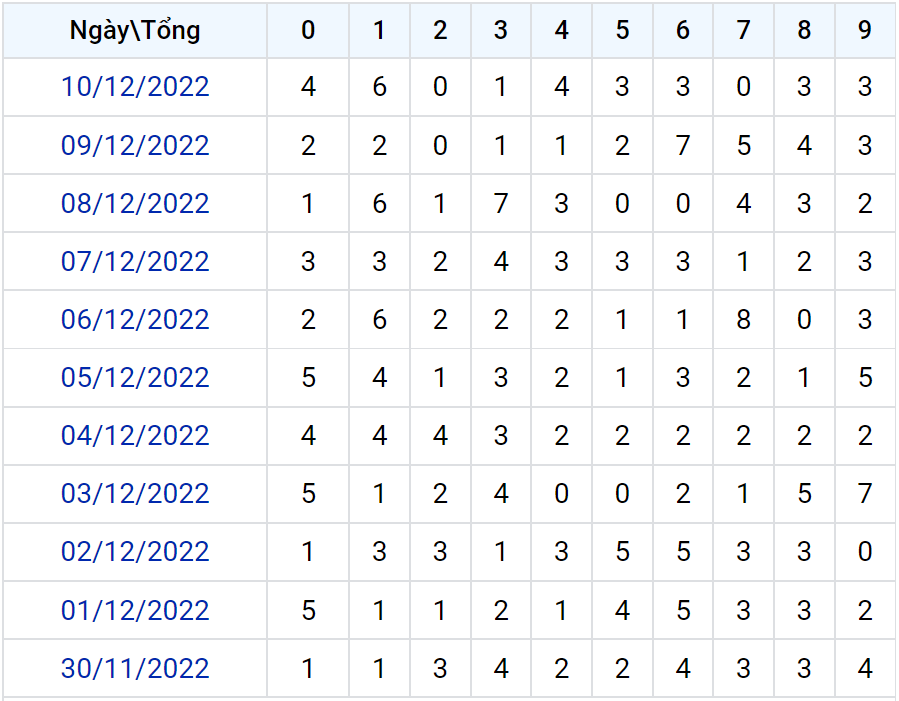Open the 09/12/2022 date link
899x701 pixels.
tap(135, 146)
